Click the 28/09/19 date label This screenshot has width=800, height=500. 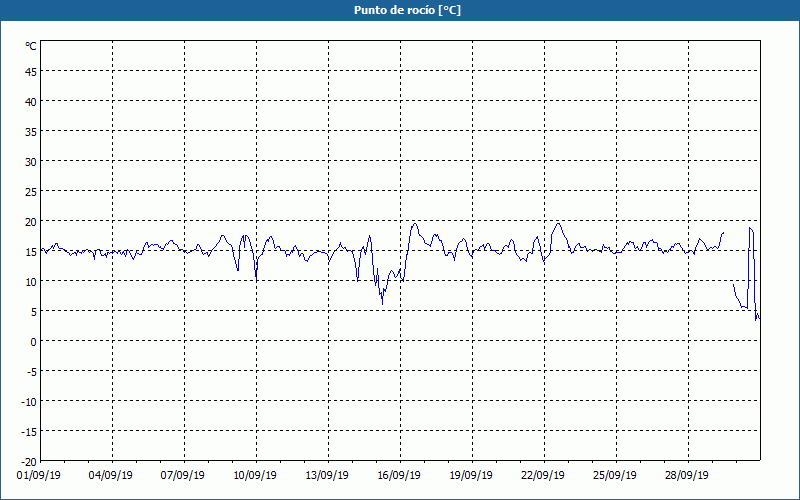(687, 475)
